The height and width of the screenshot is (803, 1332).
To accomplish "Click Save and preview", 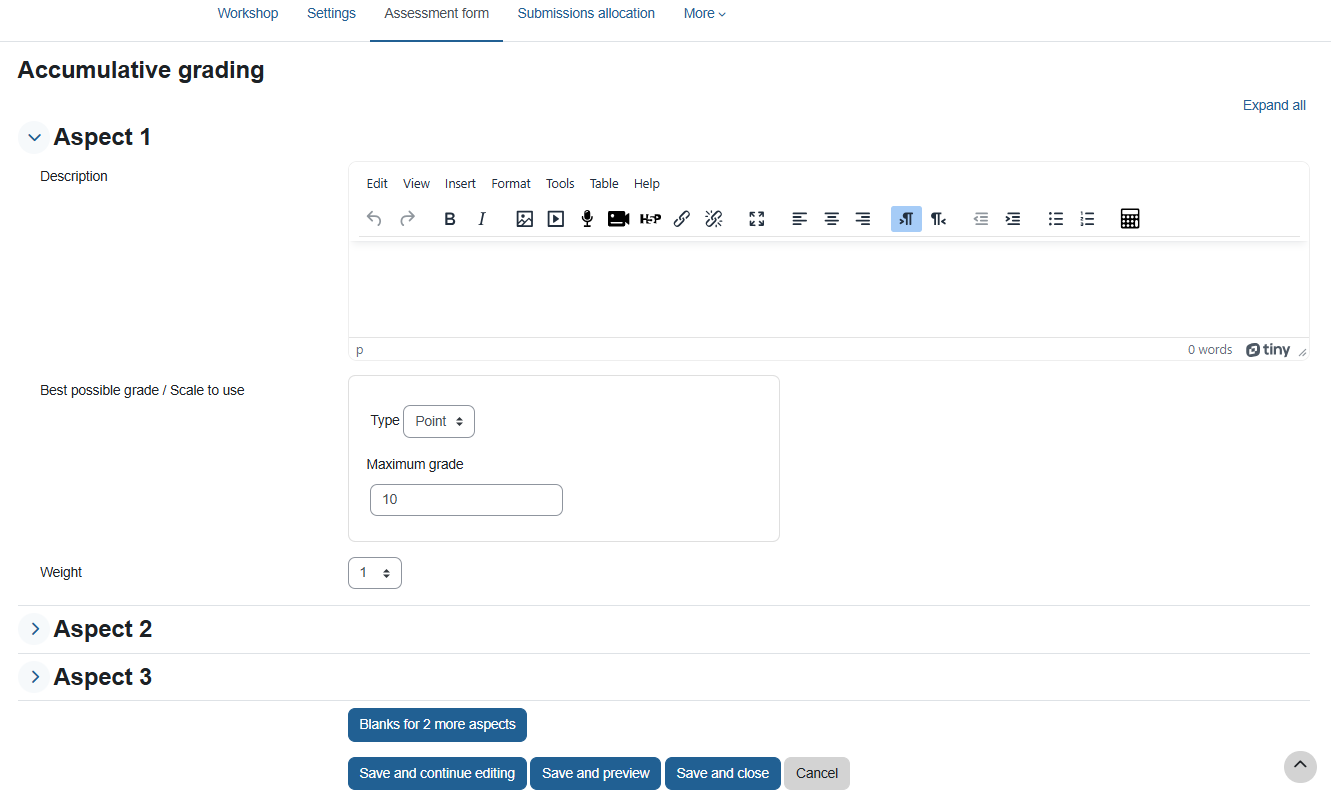I will coord(596,774).
